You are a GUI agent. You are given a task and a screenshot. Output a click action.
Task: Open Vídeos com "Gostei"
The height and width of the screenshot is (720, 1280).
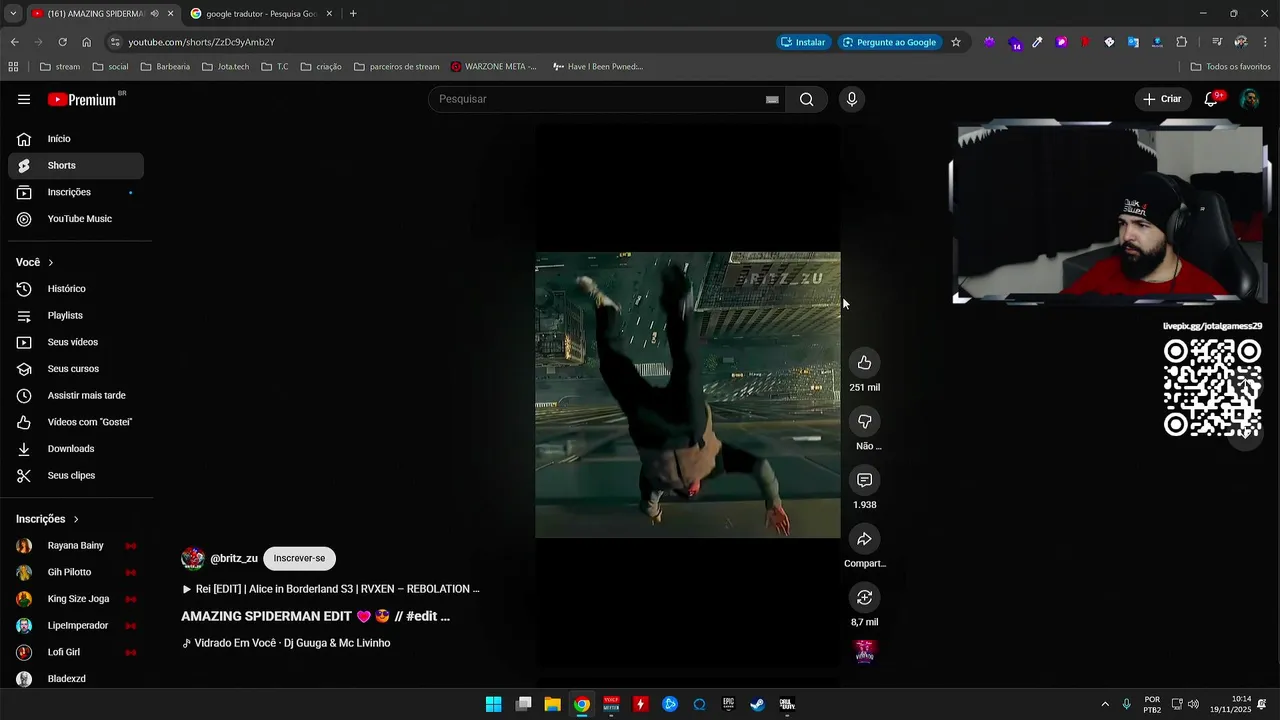(x=76, y=422)
